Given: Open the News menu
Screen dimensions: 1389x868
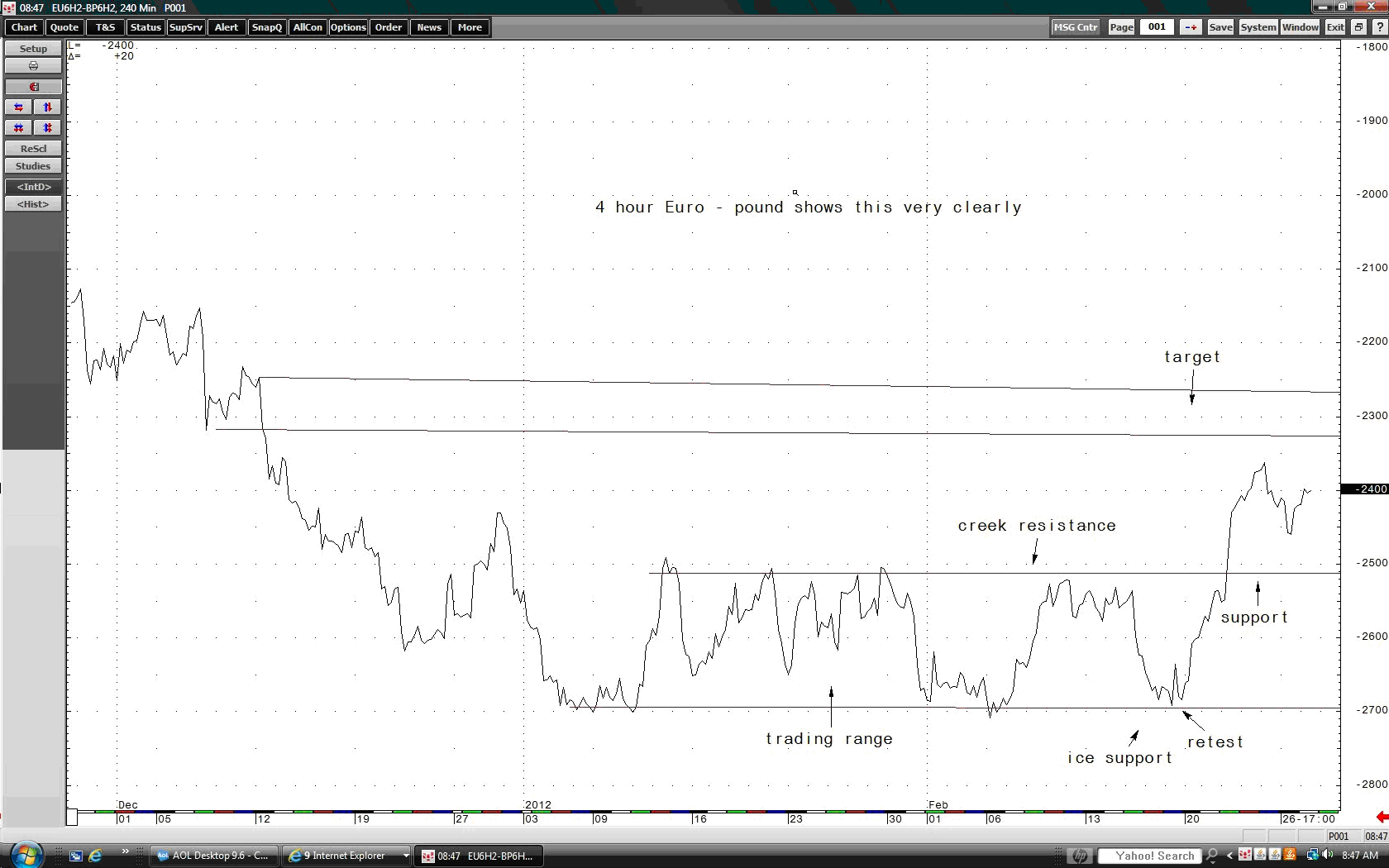Looking at the screenshot, I should point(429,27).
